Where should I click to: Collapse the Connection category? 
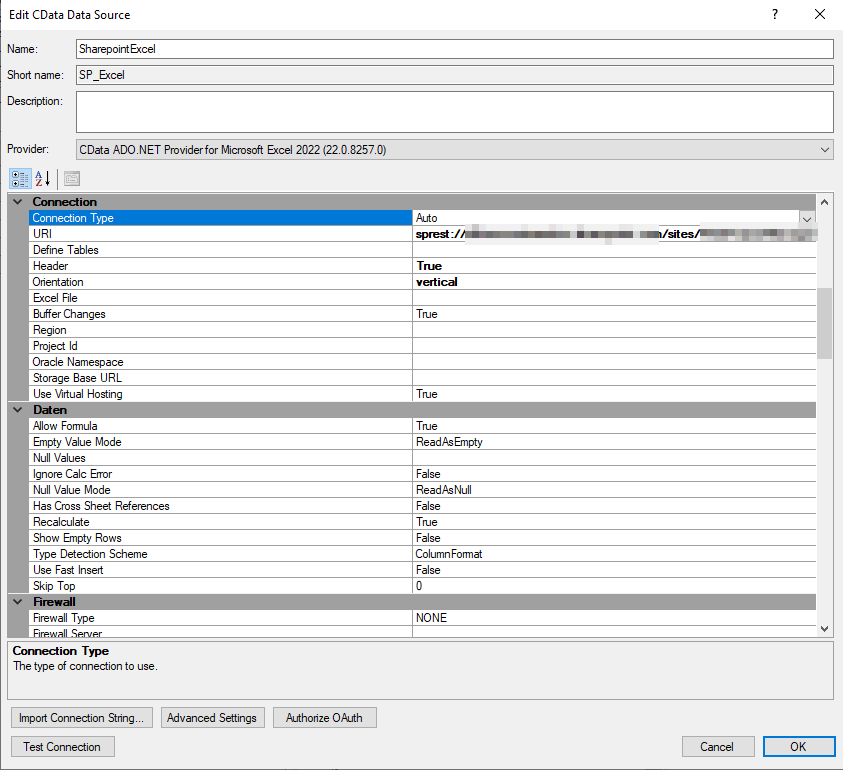coord(18,202)
